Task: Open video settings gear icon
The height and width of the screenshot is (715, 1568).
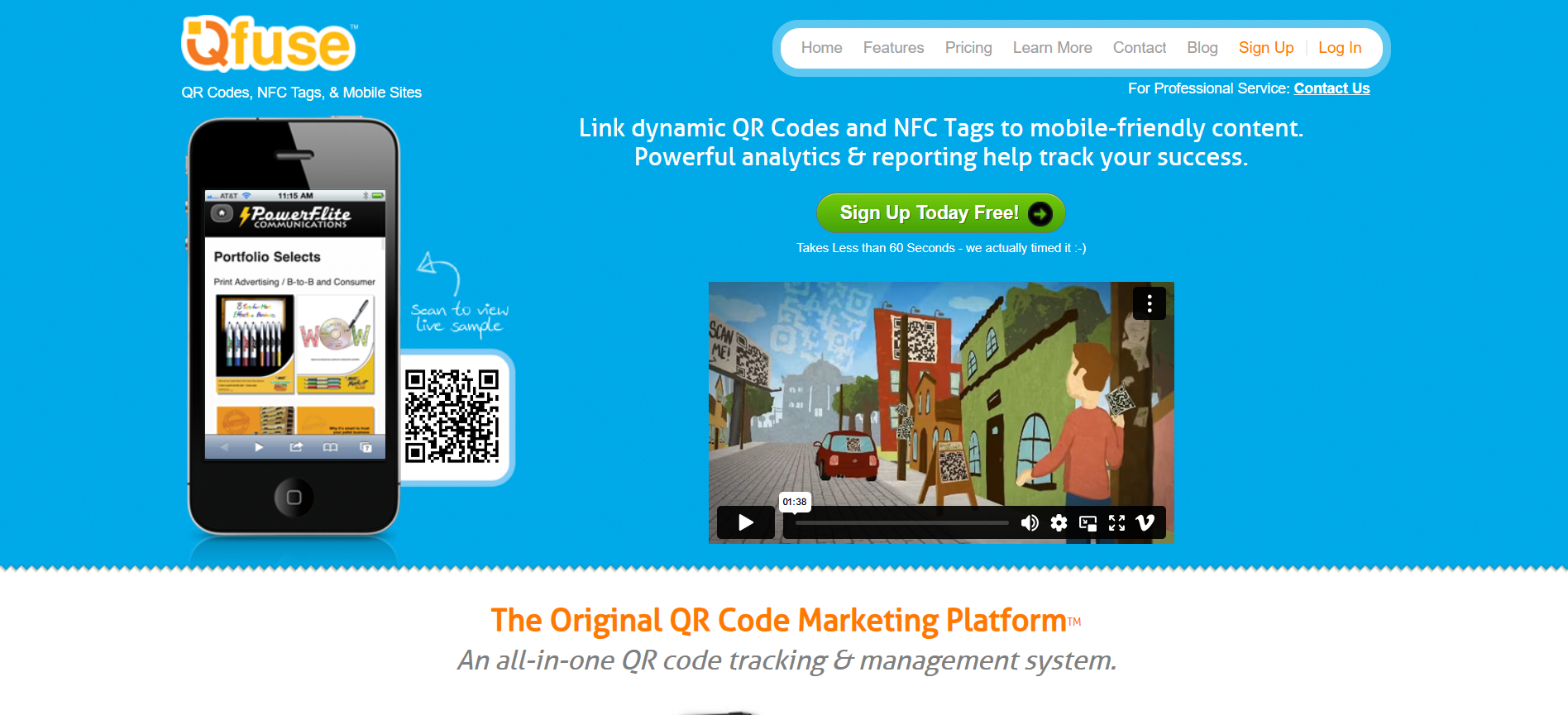Action: (x=1059, y=522)
